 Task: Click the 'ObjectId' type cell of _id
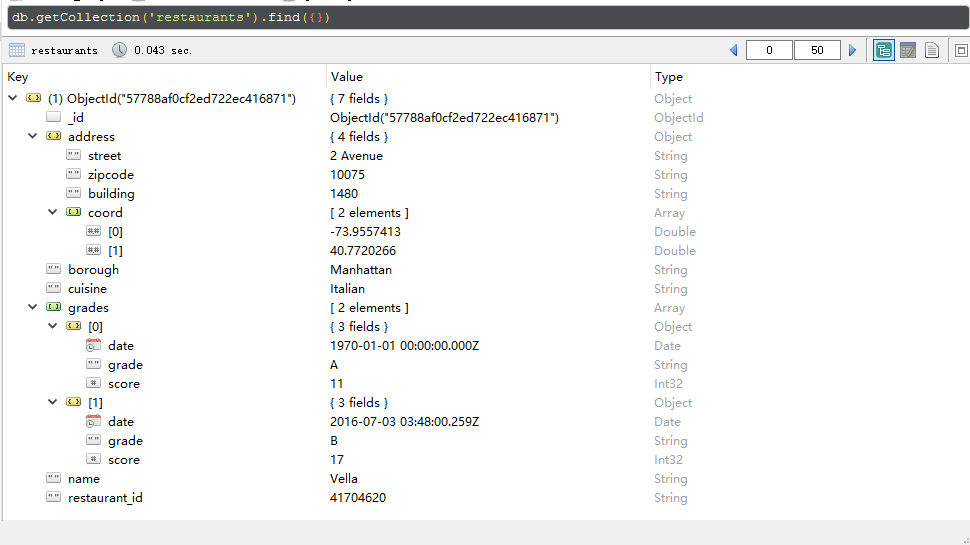tap(679, 118)
